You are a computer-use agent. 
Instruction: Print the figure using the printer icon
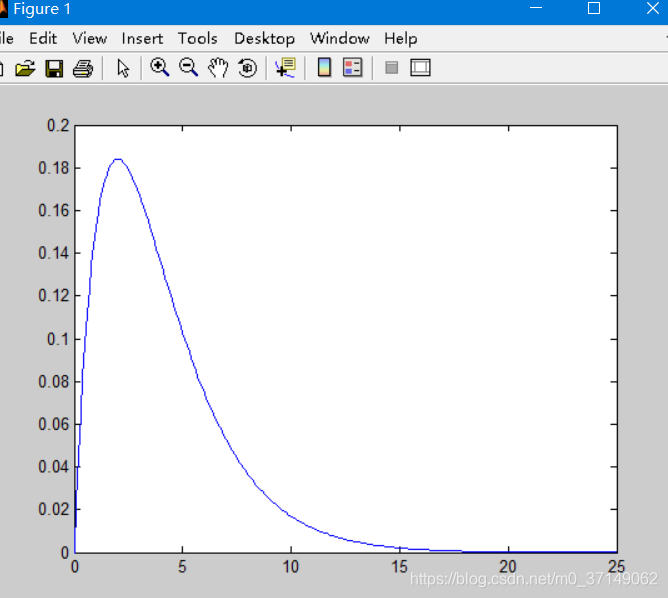click(x=83, y=68)
